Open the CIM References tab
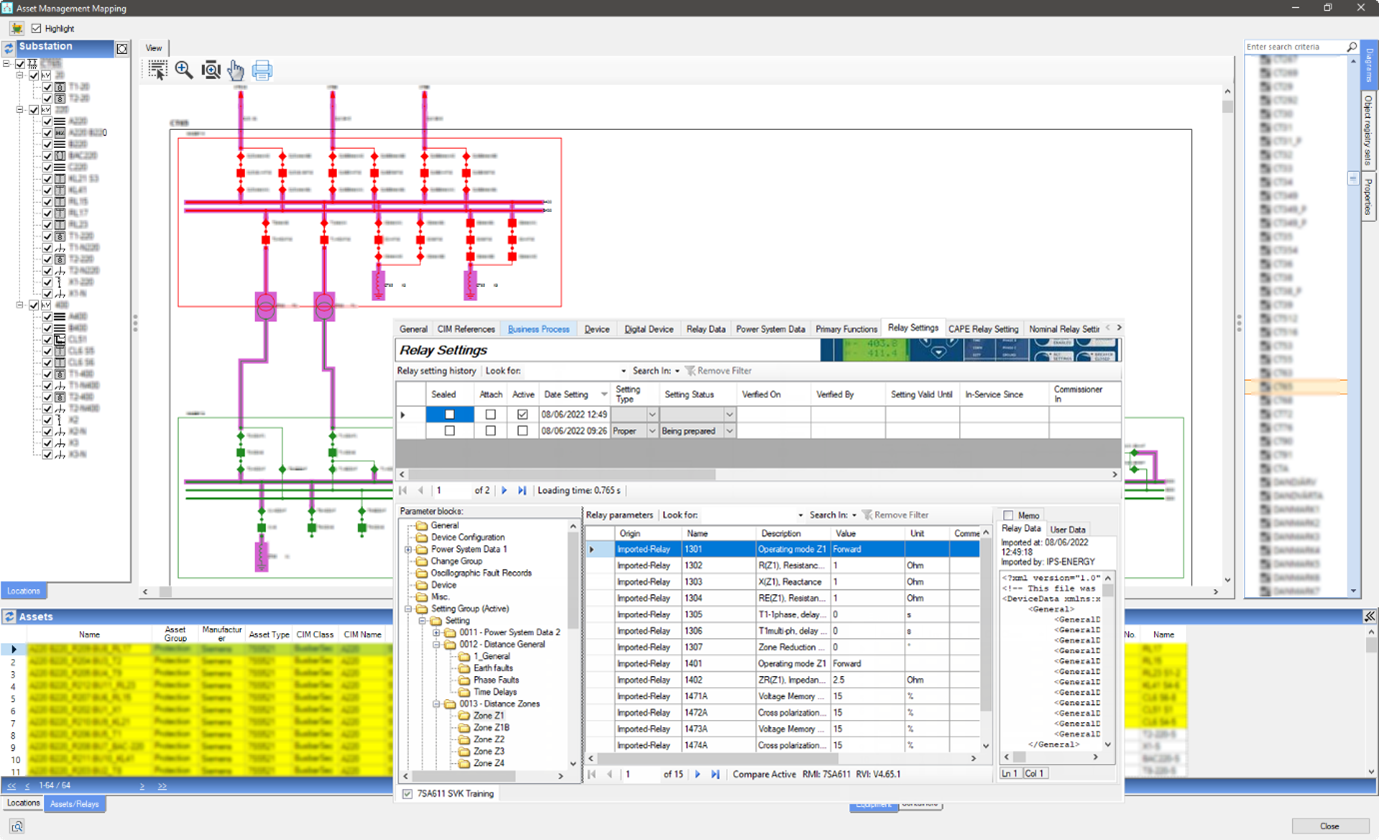 [466, 329]
